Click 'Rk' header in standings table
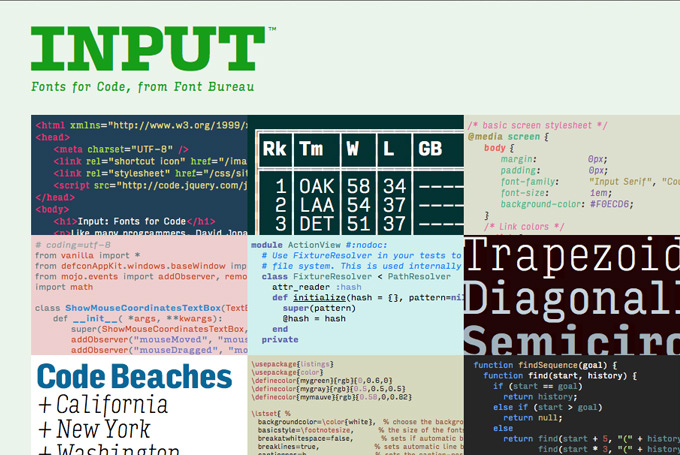 coord(275,149)
